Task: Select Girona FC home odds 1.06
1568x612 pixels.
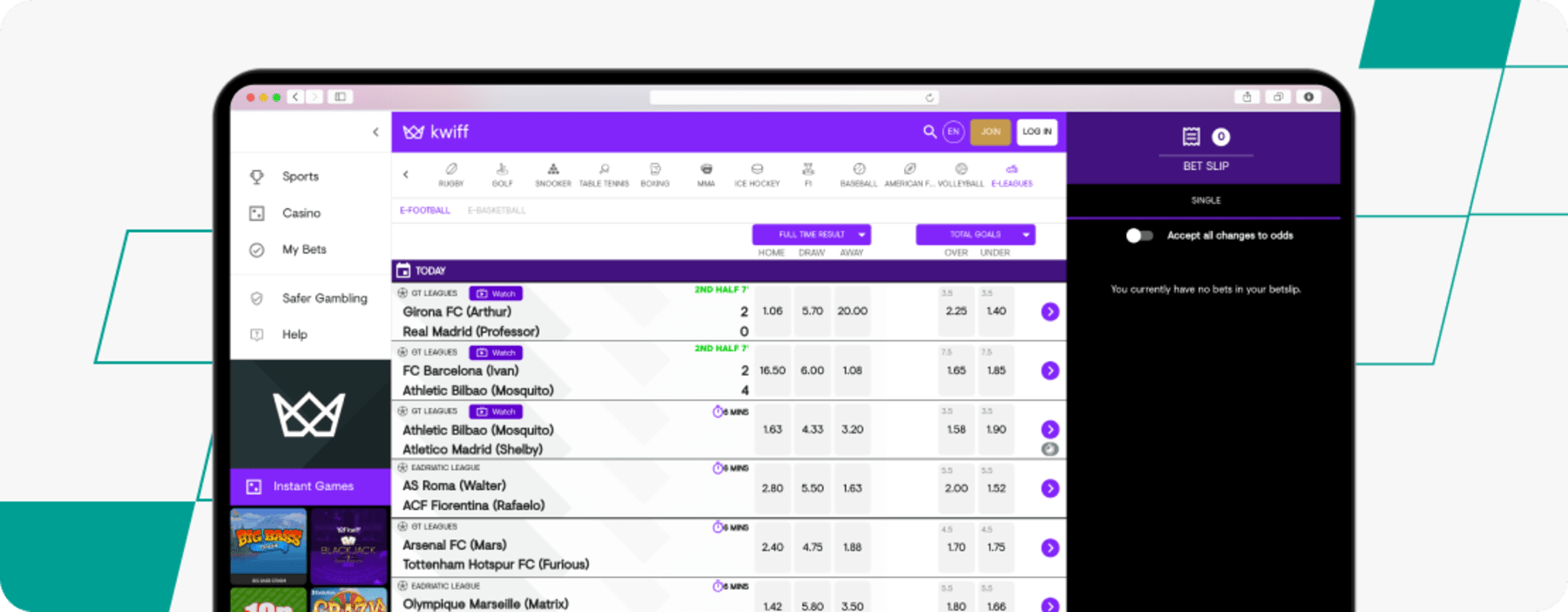Action: 773,311
